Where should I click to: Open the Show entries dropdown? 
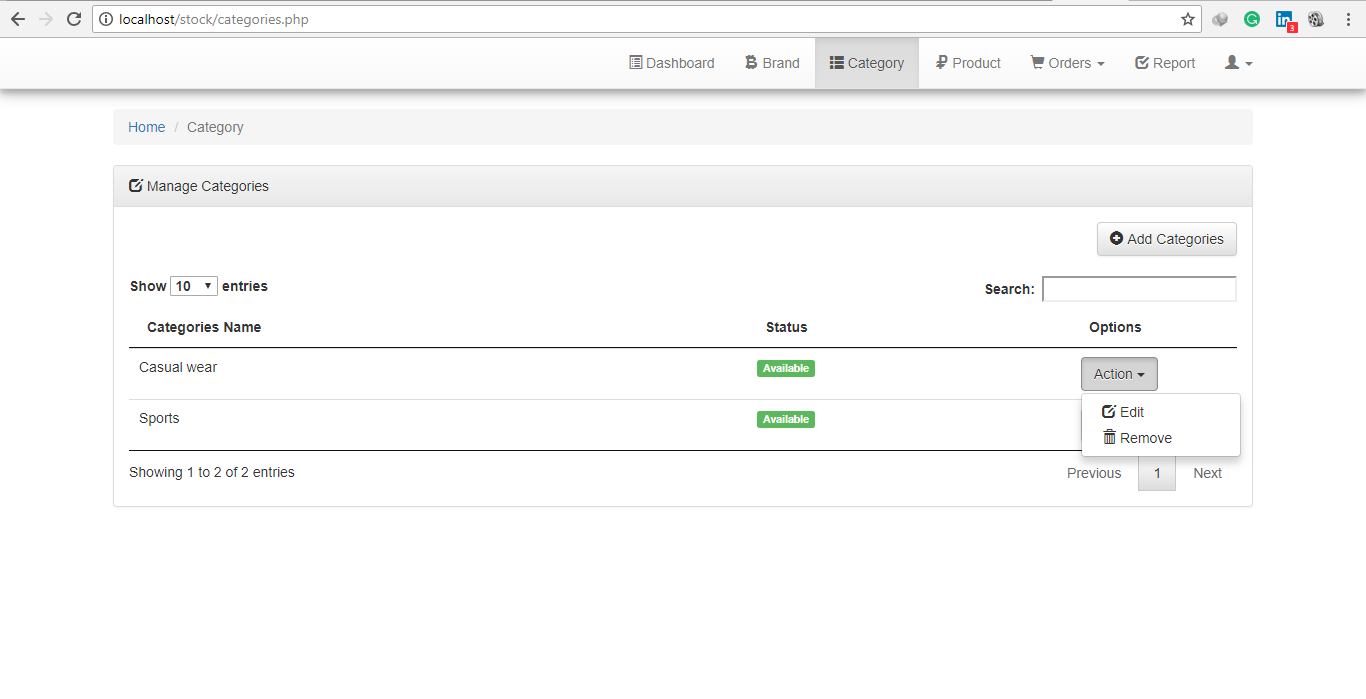[194, 285]
